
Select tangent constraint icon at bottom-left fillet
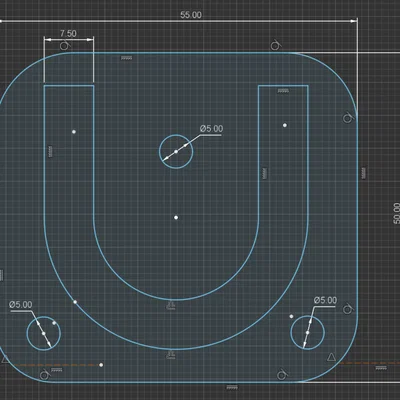point(45,375)
